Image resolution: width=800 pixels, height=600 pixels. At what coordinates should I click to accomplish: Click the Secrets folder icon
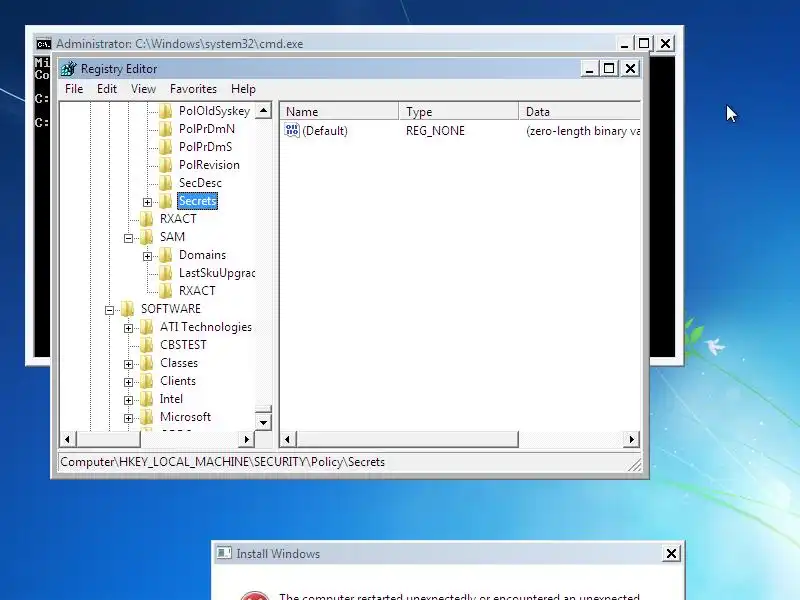(165, 201)
